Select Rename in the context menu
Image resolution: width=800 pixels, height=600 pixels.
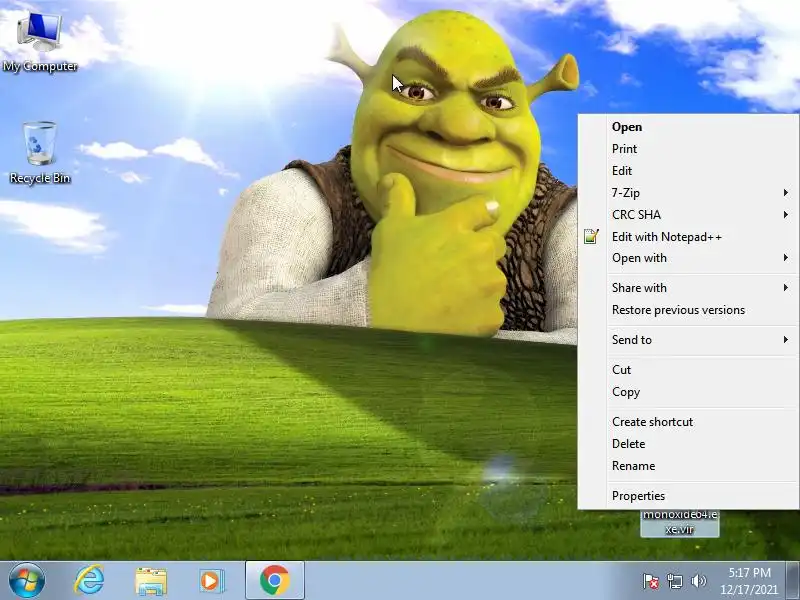[688, 465]
